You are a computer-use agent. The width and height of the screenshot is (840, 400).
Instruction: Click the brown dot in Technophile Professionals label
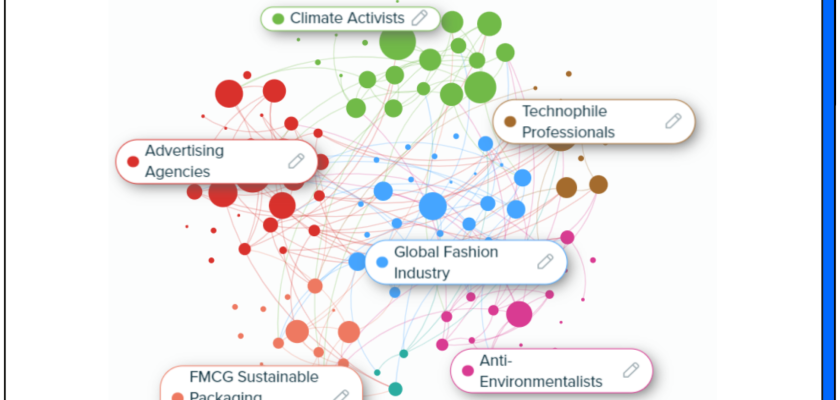(510, 122)
